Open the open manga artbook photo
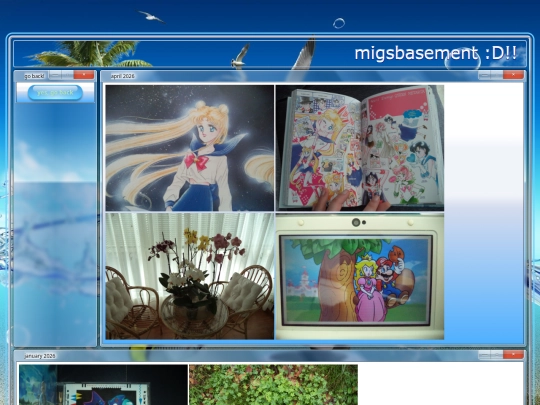 [360, 148]
